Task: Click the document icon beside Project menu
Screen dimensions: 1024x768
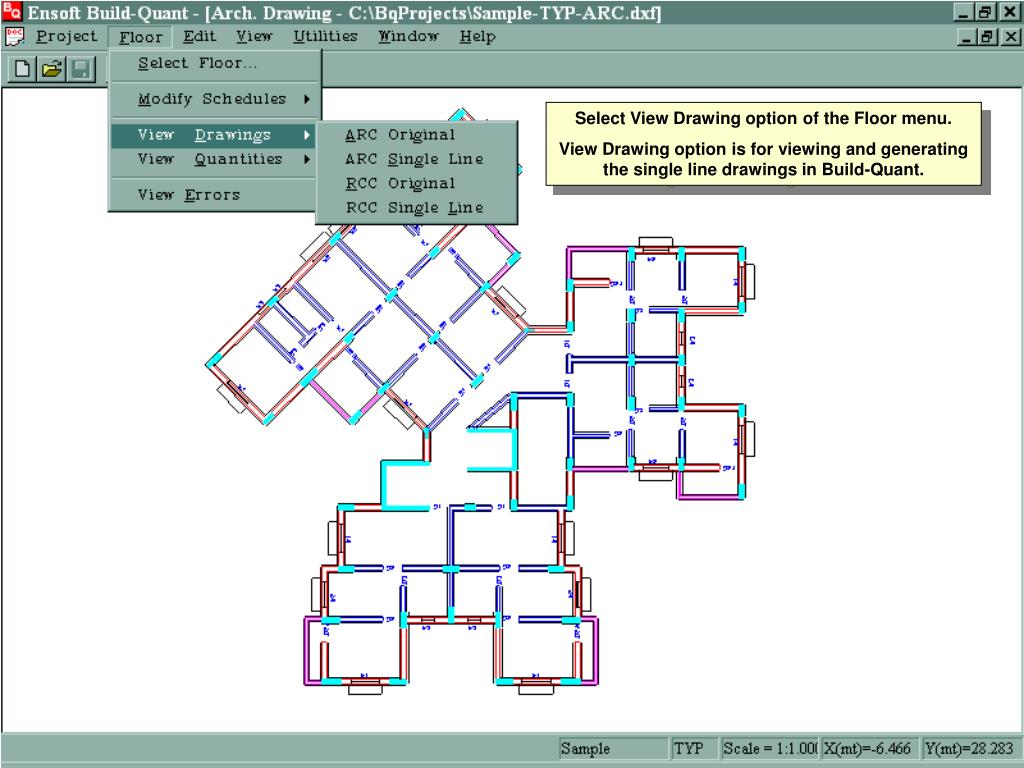Action: 14,37
